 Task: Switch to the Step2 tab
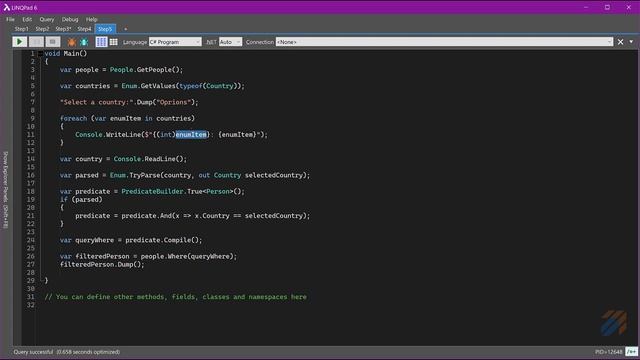click(42, 29)
